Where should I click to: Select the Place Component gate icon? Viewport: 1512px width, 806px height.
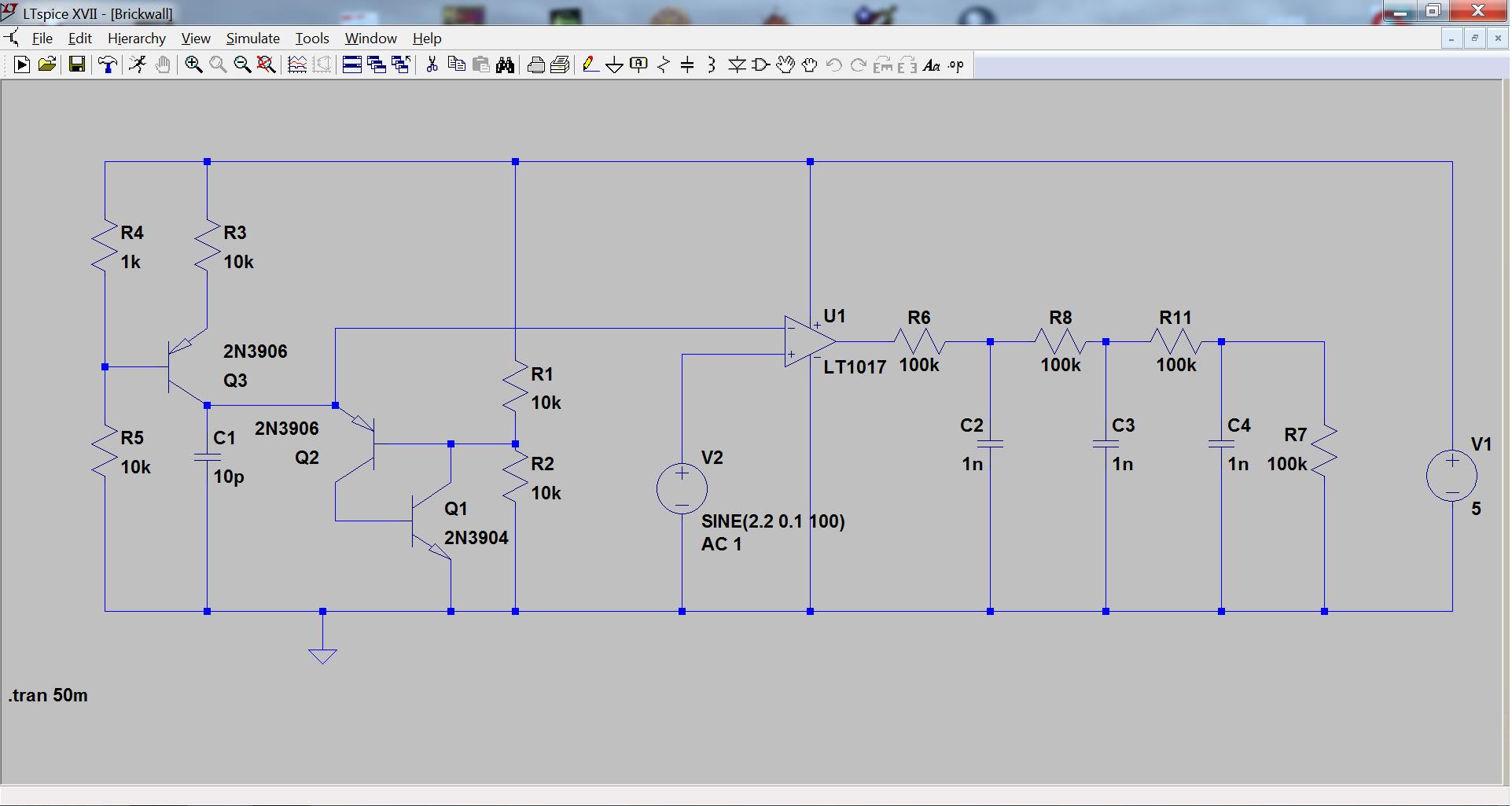coord(761,65)
